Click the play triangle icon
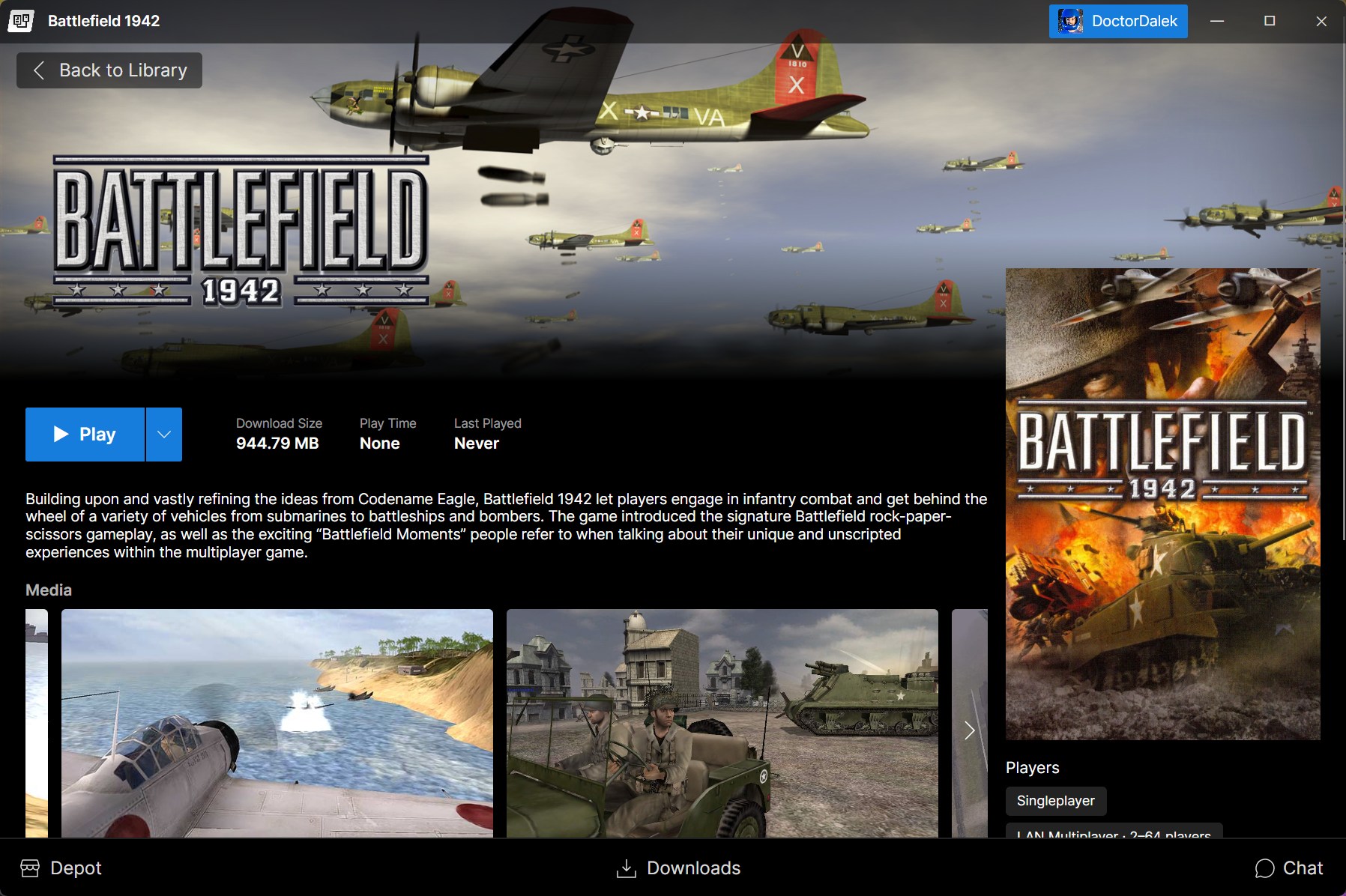1346x896 pixels. point(61,435)
